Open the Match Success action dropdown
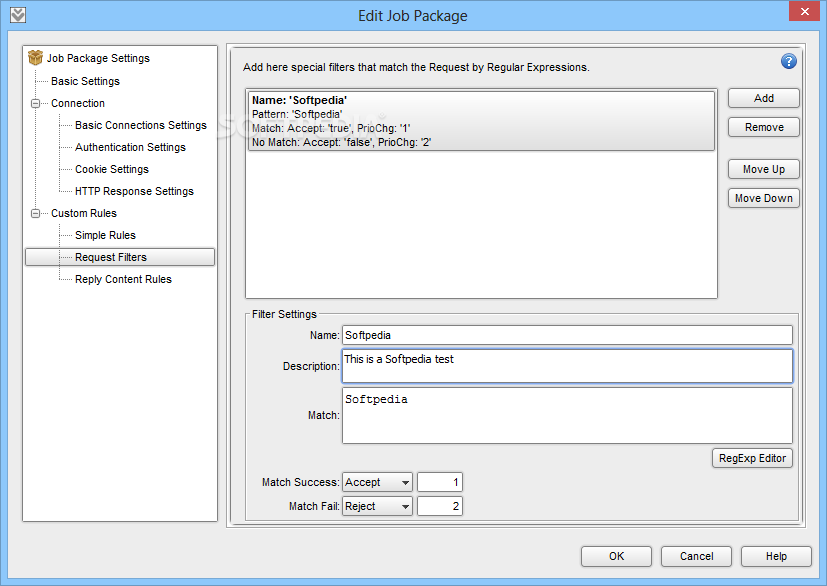 tap(377, 482)
